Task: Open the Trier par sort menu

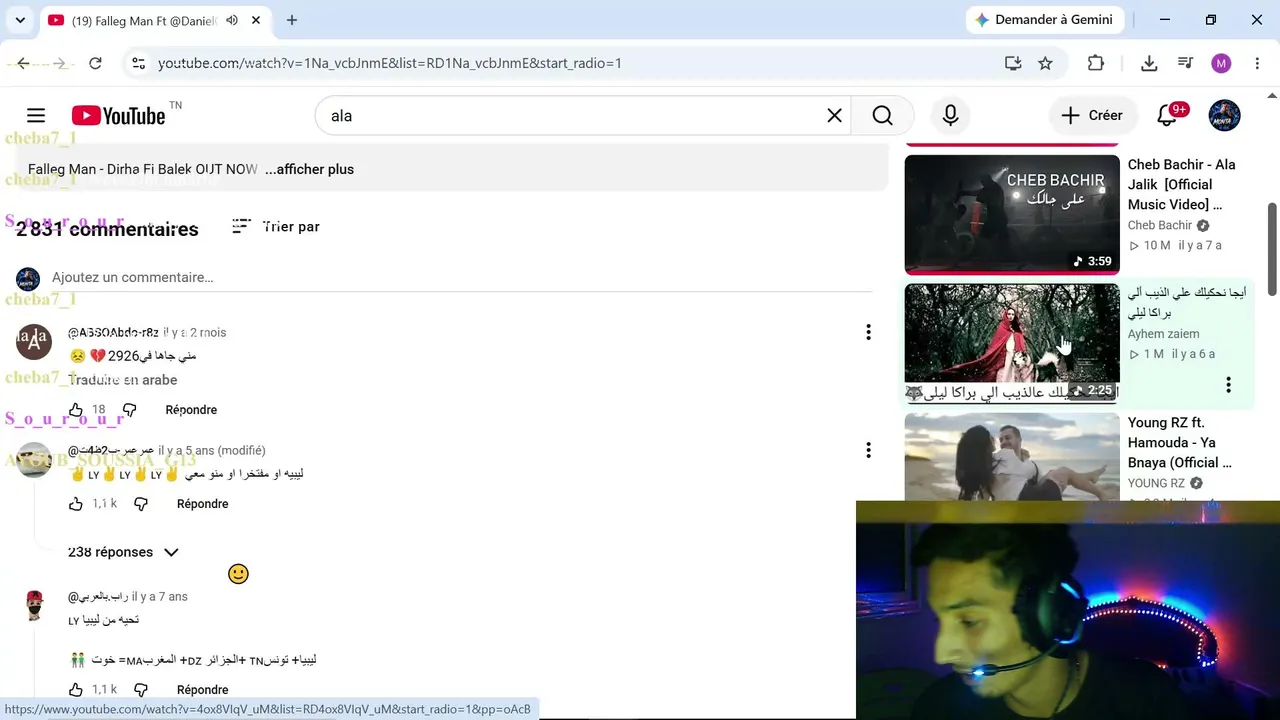Action: click(276, 227)
